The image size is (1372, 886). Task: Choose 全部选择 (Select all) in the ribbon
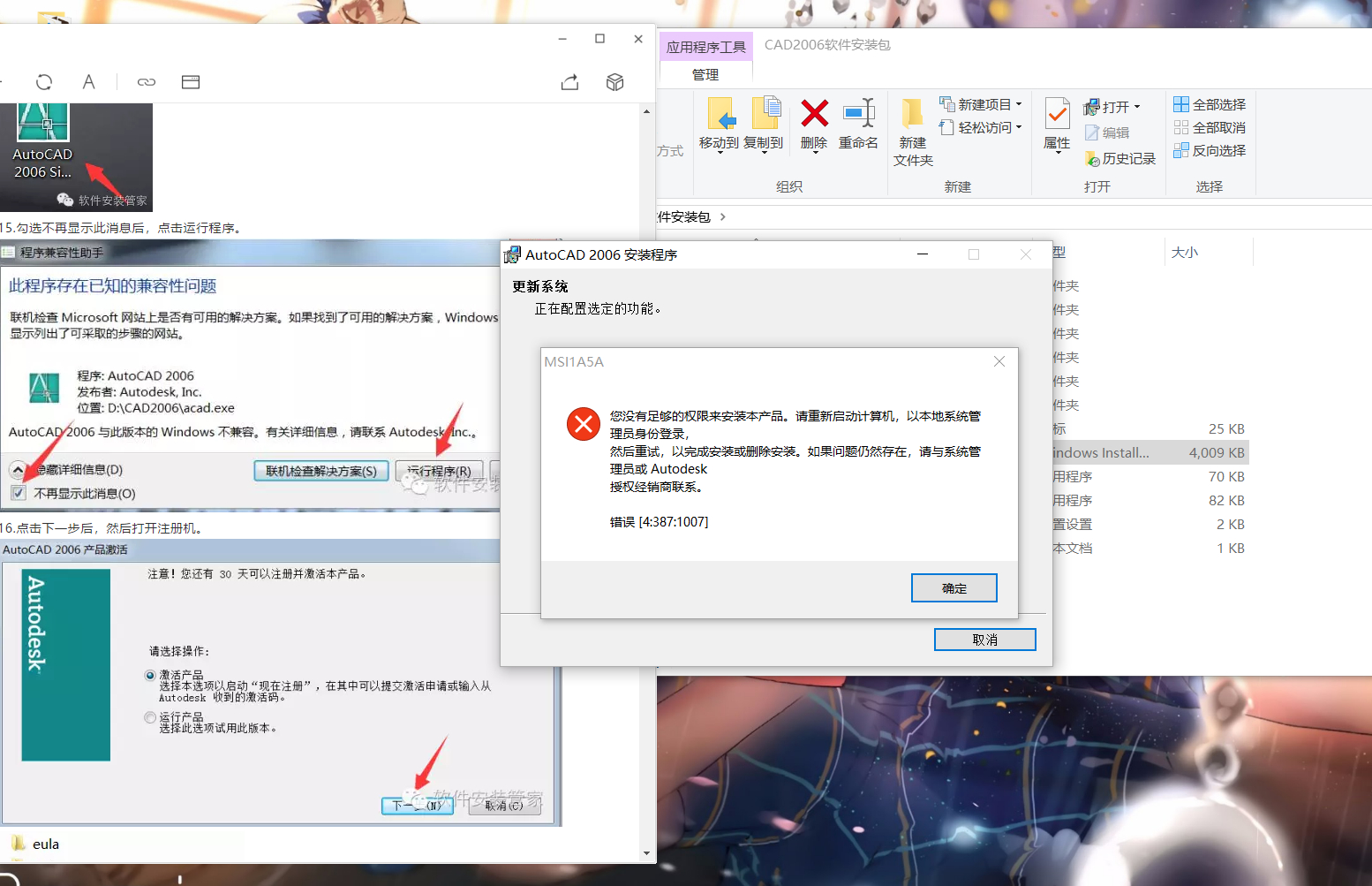tap(1210, 104)
